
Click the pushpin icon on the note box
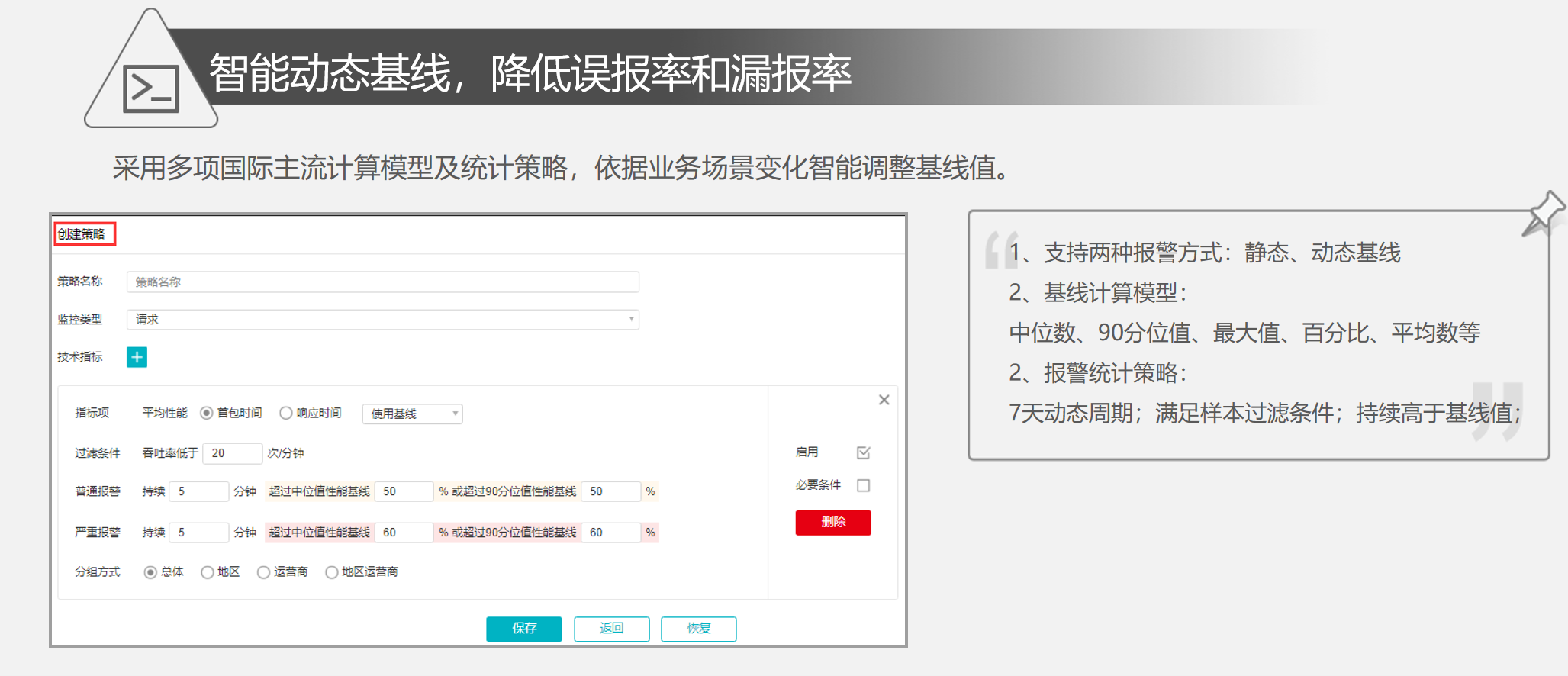[x=1543, y=214]
